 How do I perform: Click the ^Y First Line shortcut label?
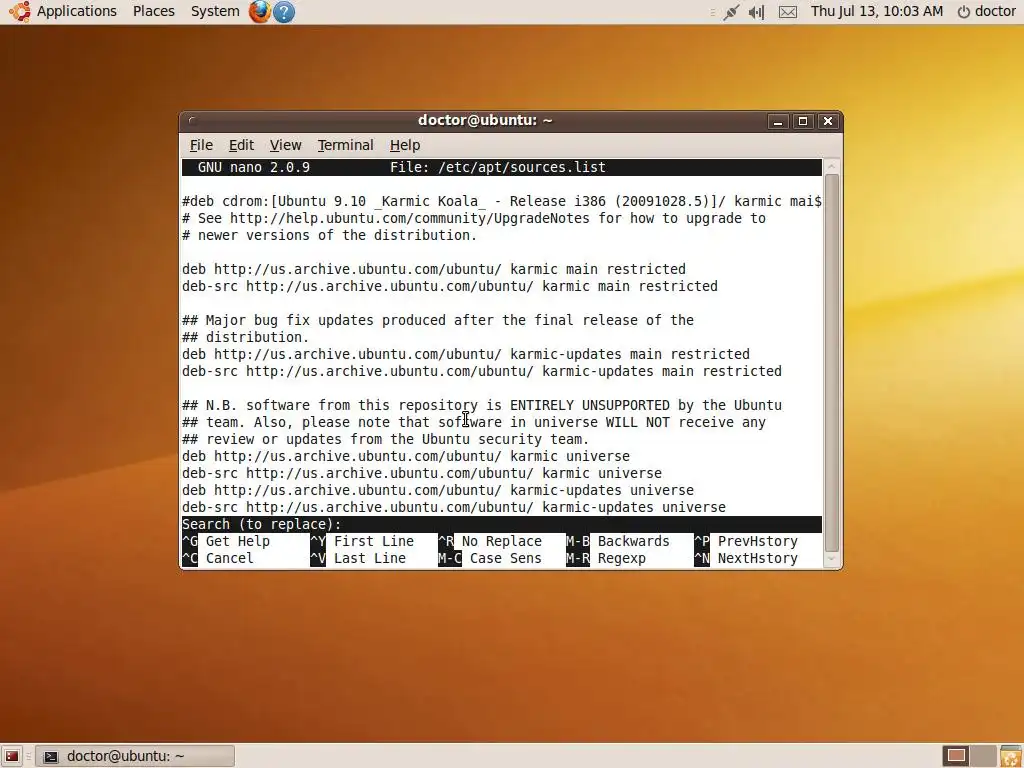coord(362,541)
